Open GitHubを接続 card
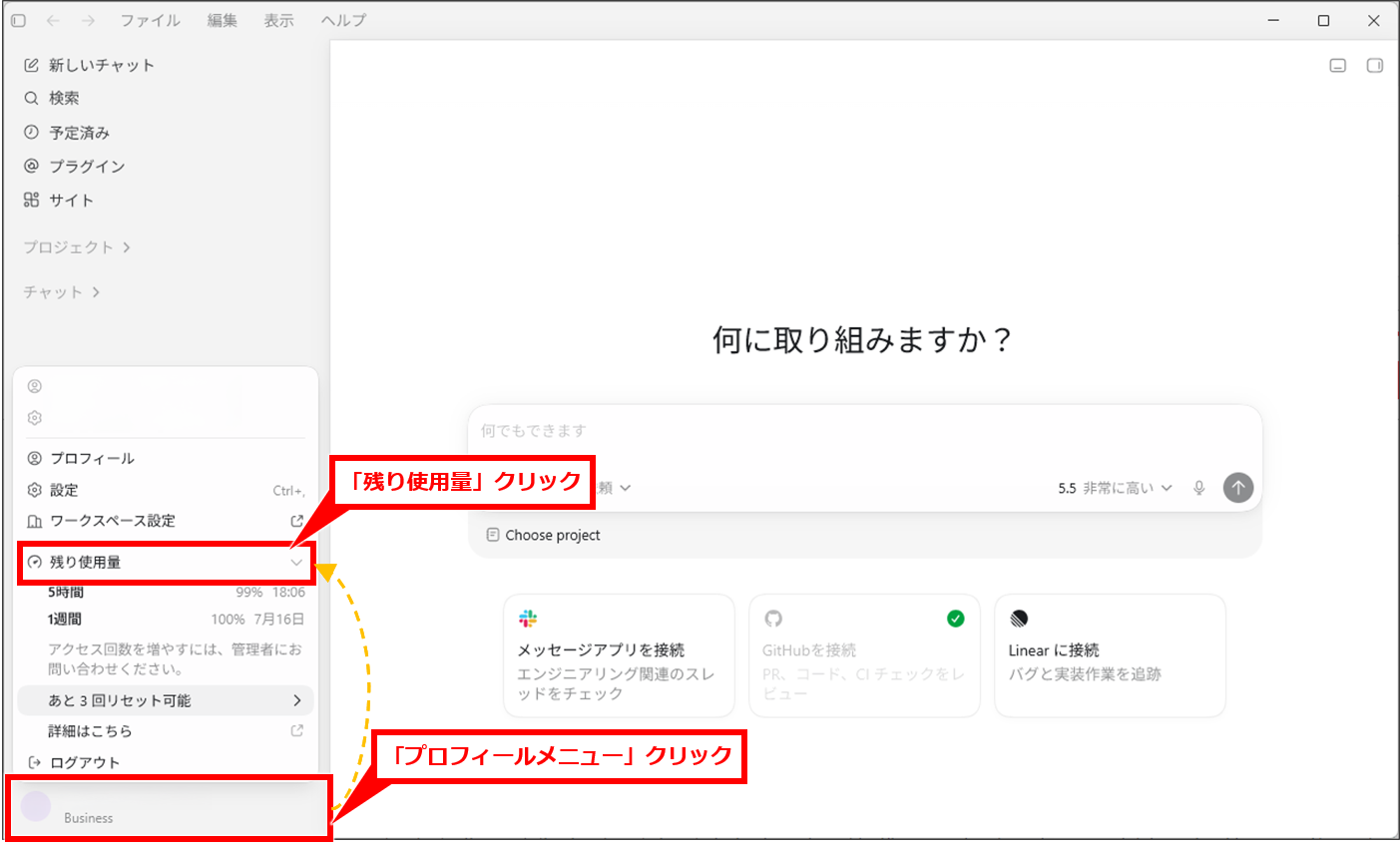1400x847 pixels. pyautogui.click(x=864, y=655)
